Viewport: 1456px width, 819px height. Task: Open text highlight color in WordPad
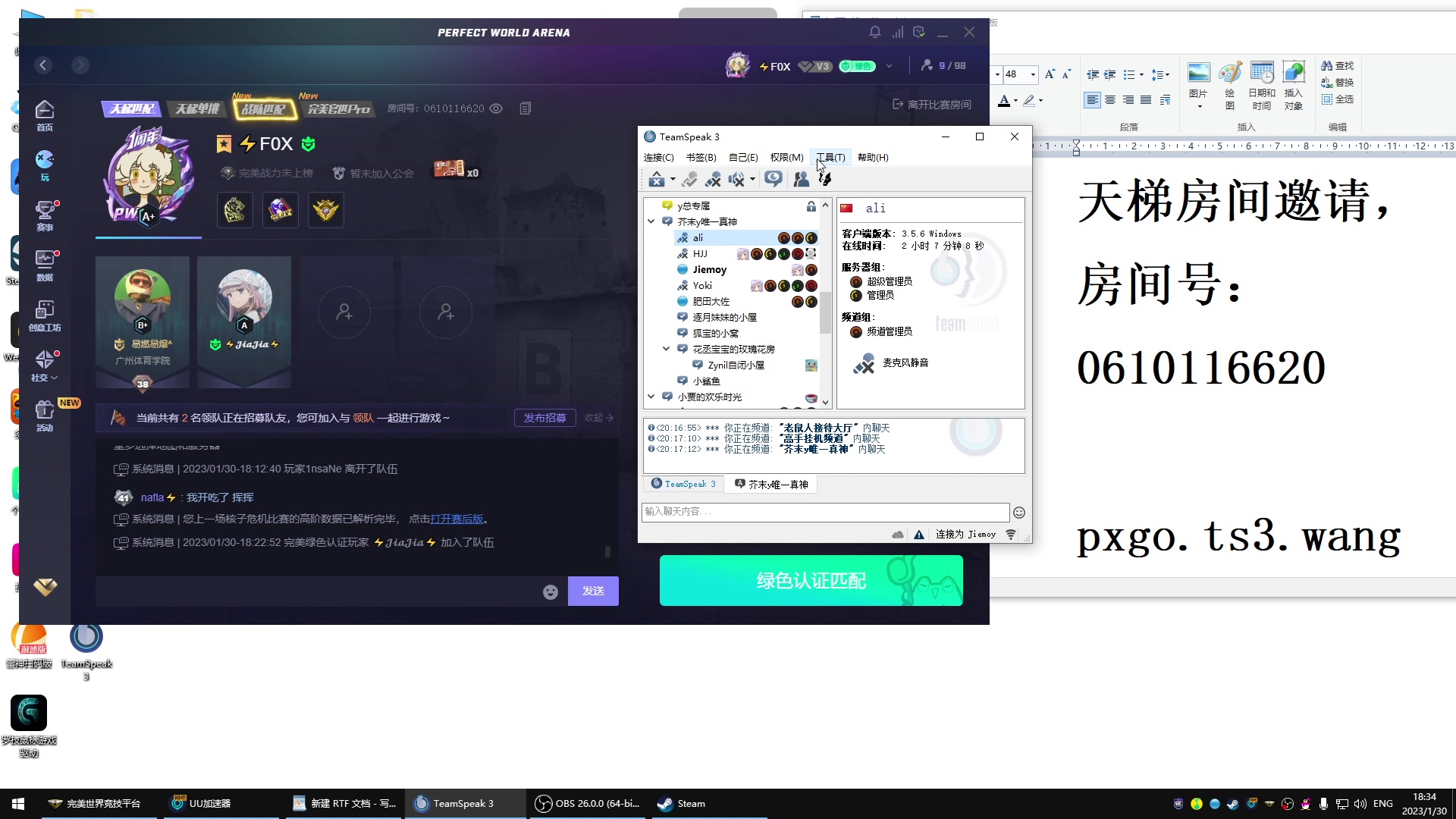click(x=1029, y=101)
